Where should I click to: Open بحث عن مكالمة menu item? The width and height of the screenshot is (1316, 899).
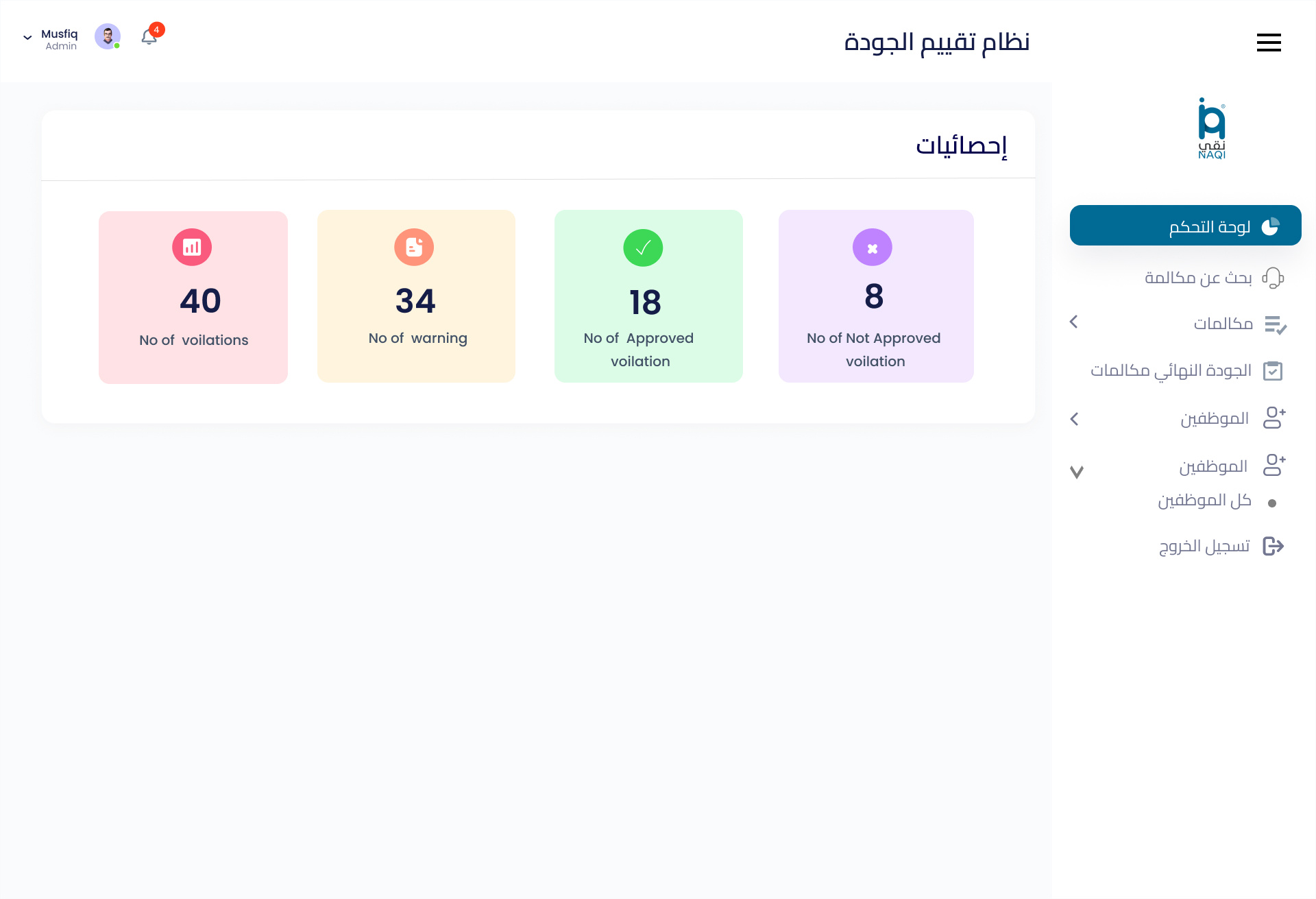pyautogui.click(x=1197, y=278)
